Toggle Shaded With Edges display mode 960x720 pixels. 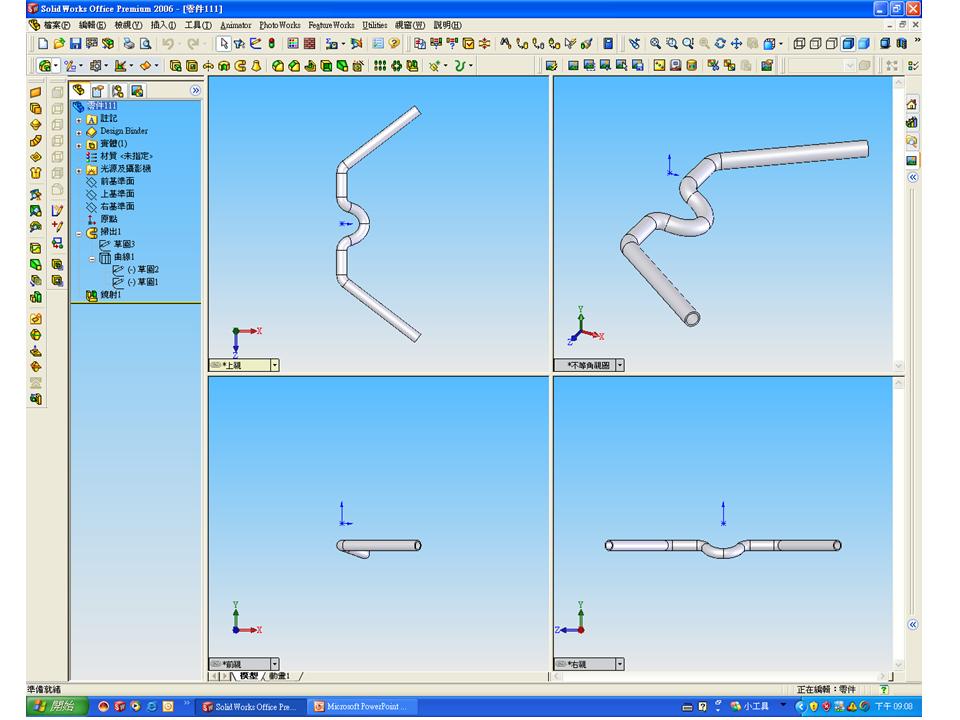point(848,43)
